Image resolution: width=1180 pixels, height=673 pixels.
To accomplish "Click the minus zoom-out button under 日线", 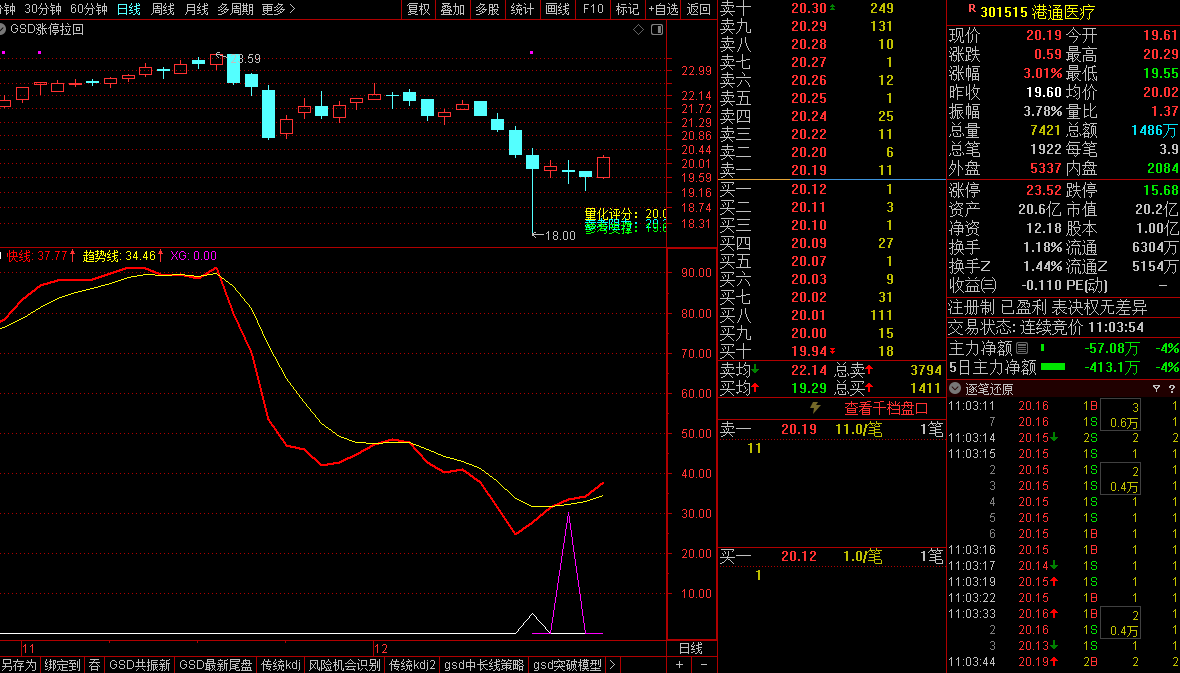I will (x=703, y=665).
